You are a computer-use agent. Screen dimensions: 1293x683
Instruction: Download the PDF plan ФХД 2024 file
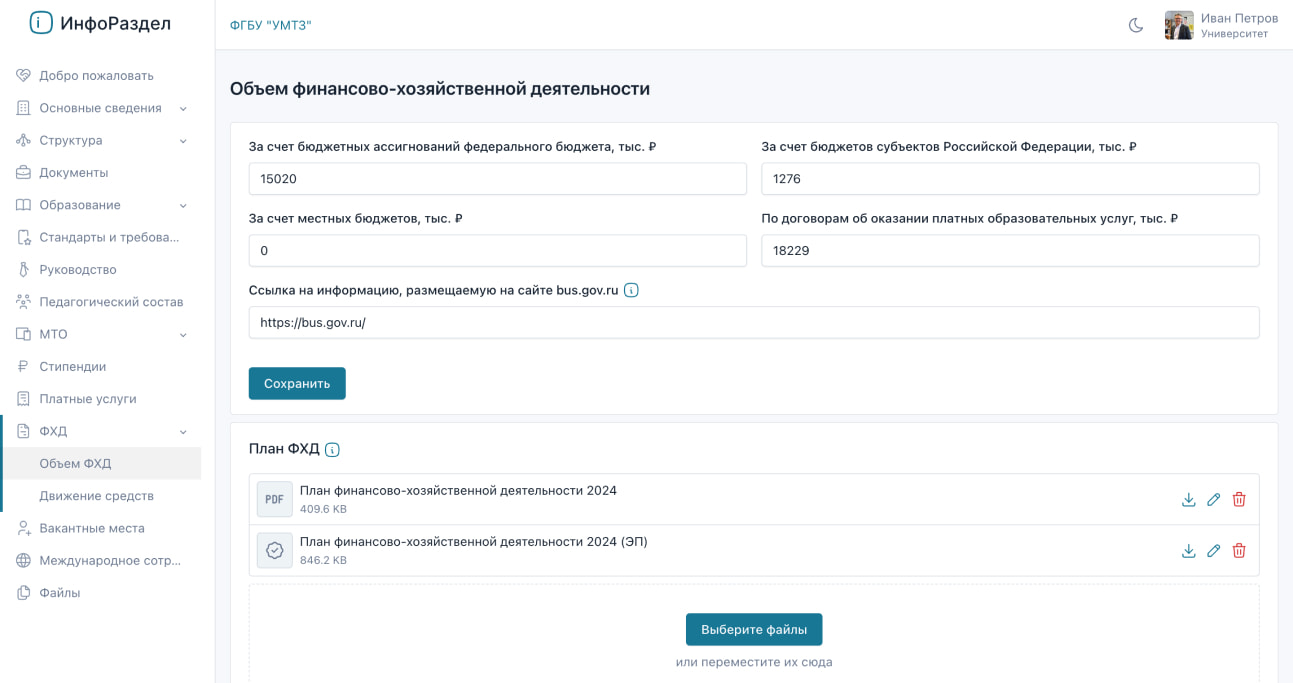(1188, 500)
